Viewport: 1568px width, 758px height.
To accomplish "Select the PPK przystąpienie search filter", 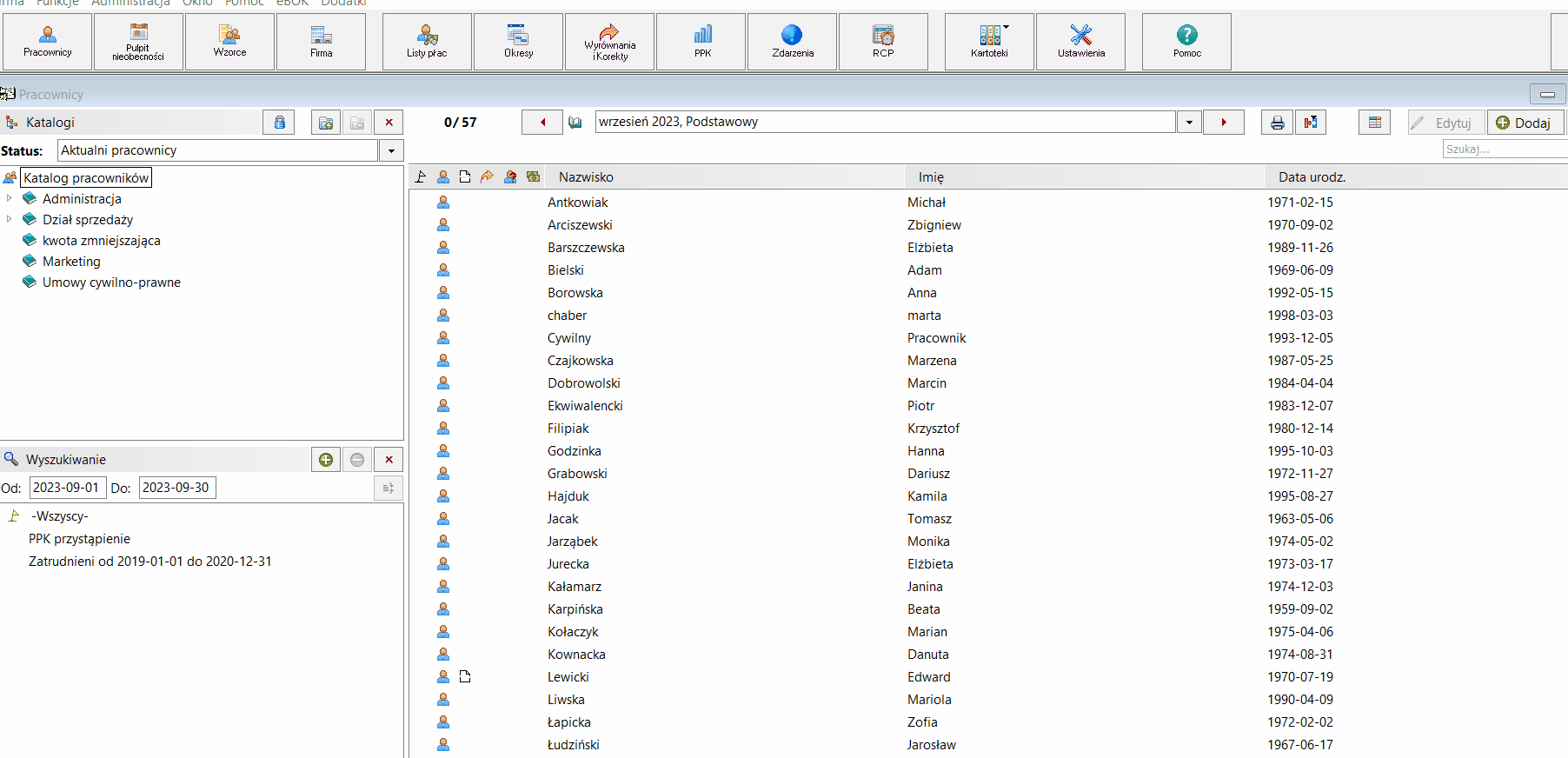I will 79,539.
